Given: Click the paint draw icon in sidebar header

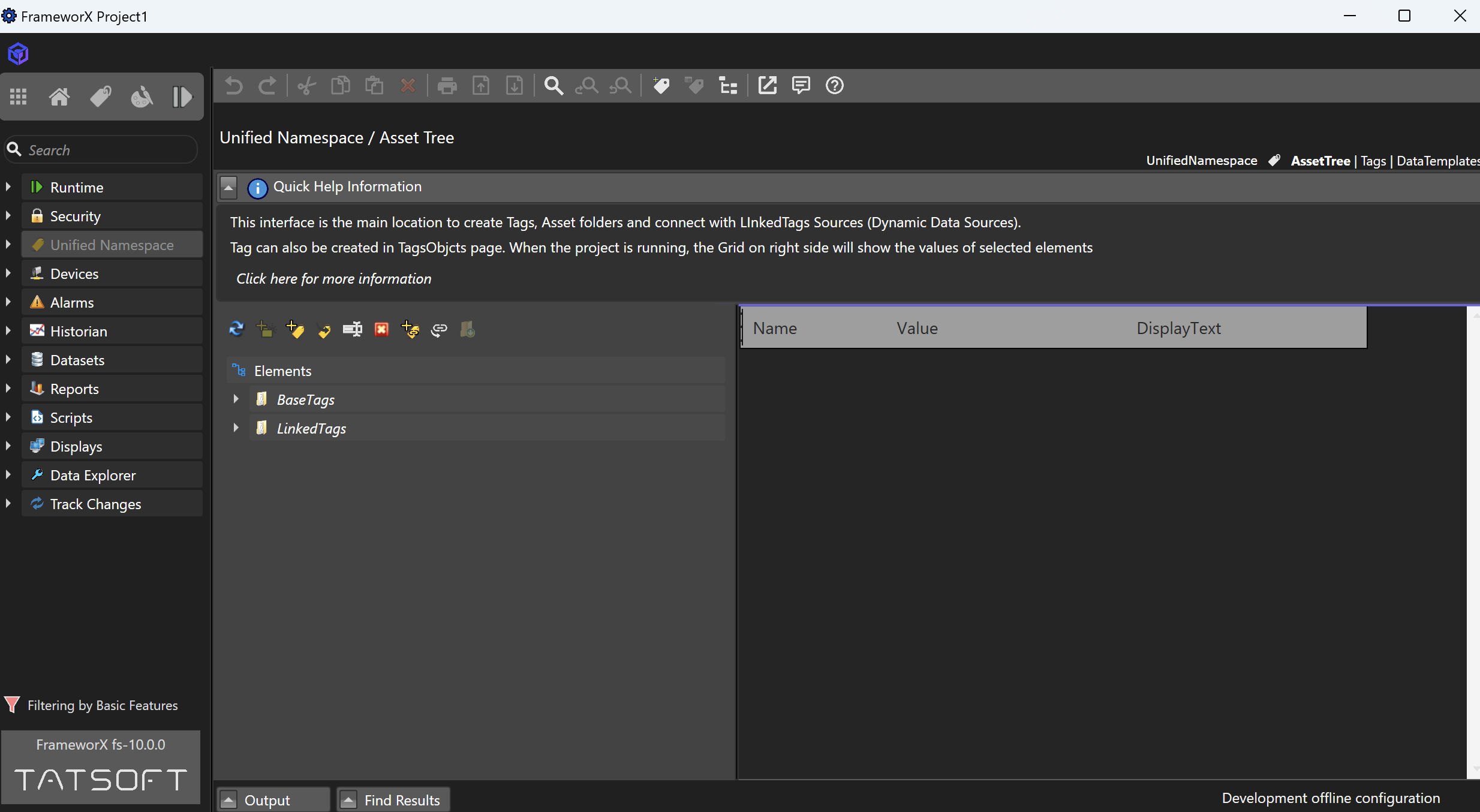Looking at the screenshot, I should pos(142,97).
